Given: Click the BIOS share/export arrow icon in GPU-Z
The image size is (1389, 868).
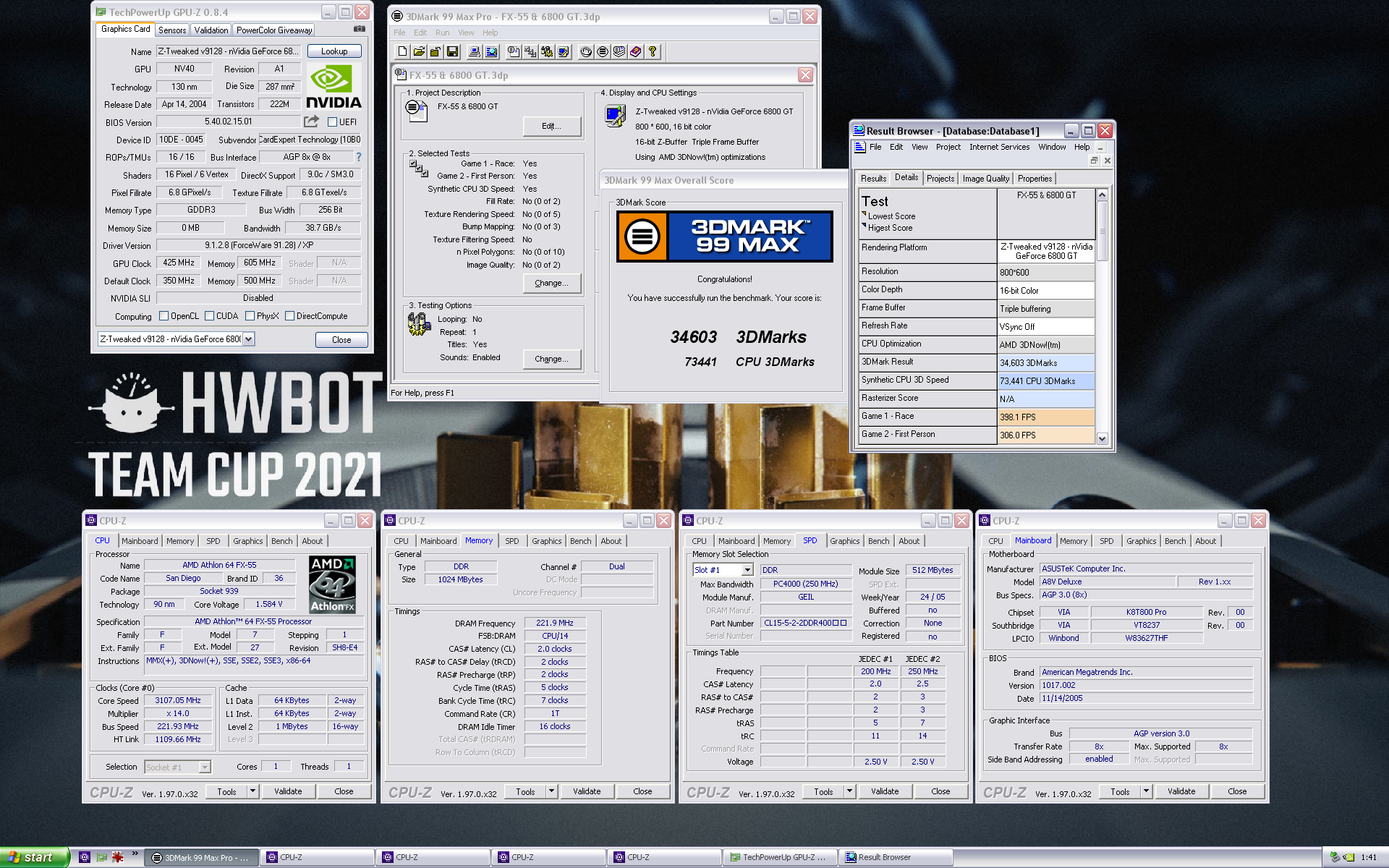Looking at the screenshot, I should click(x=311, y=122).
